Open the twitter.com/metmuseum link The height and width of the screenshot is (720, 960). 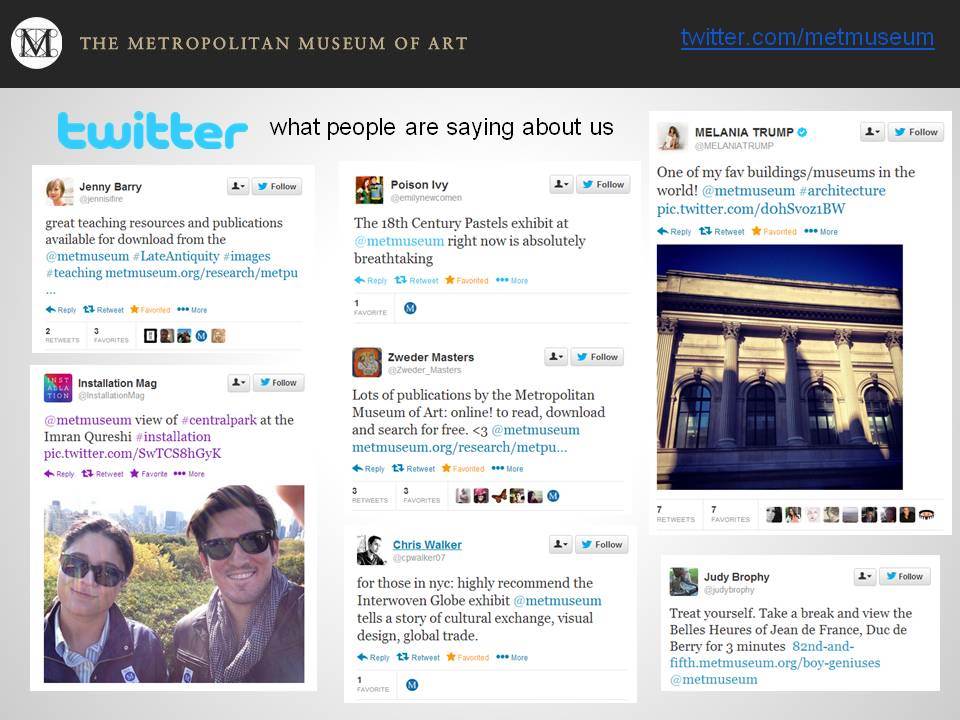tap(808, 37)
